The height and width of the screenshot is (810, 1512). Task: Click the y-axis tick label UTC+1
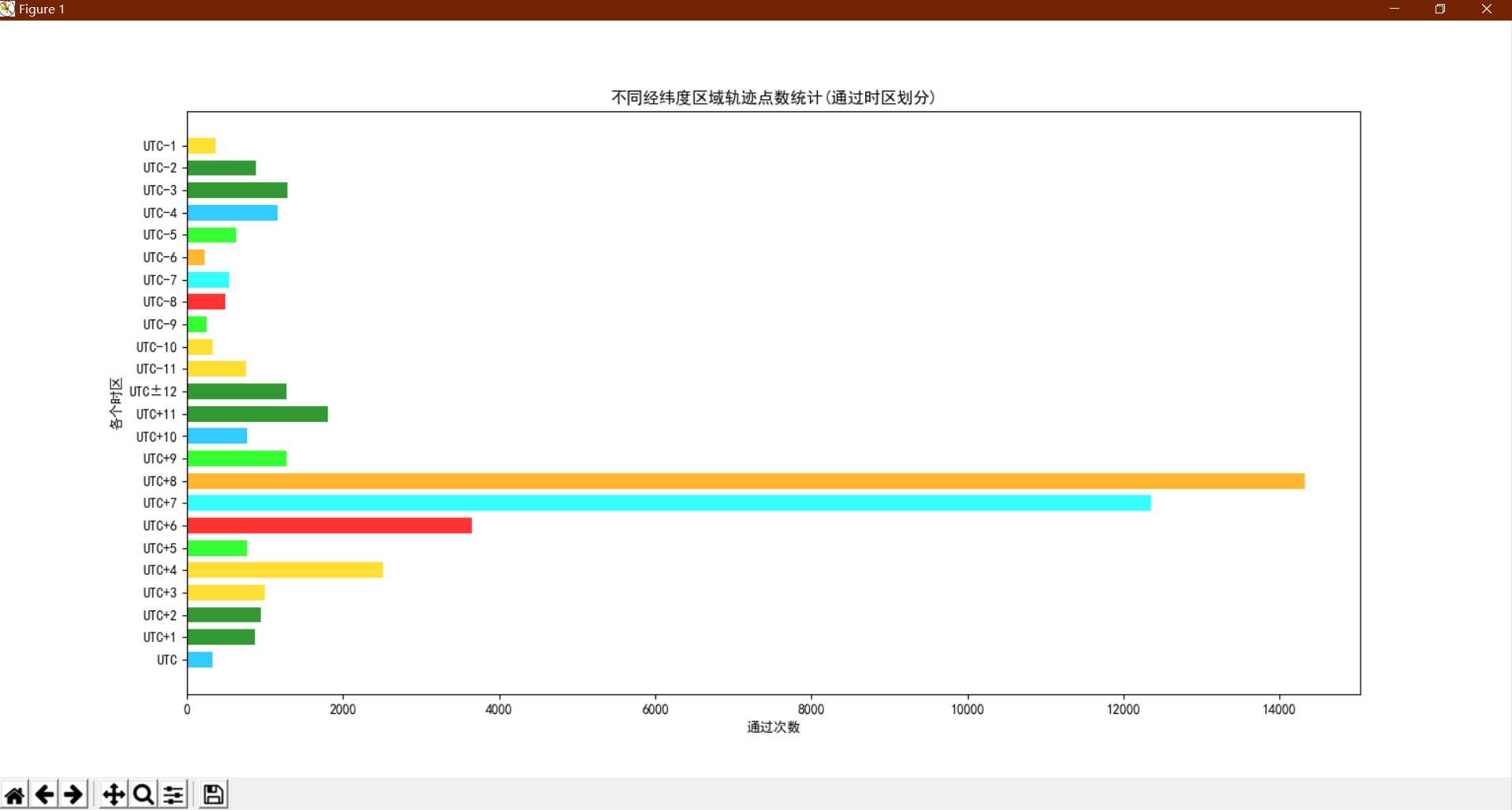pyautogui.click(x=160, y=637)
